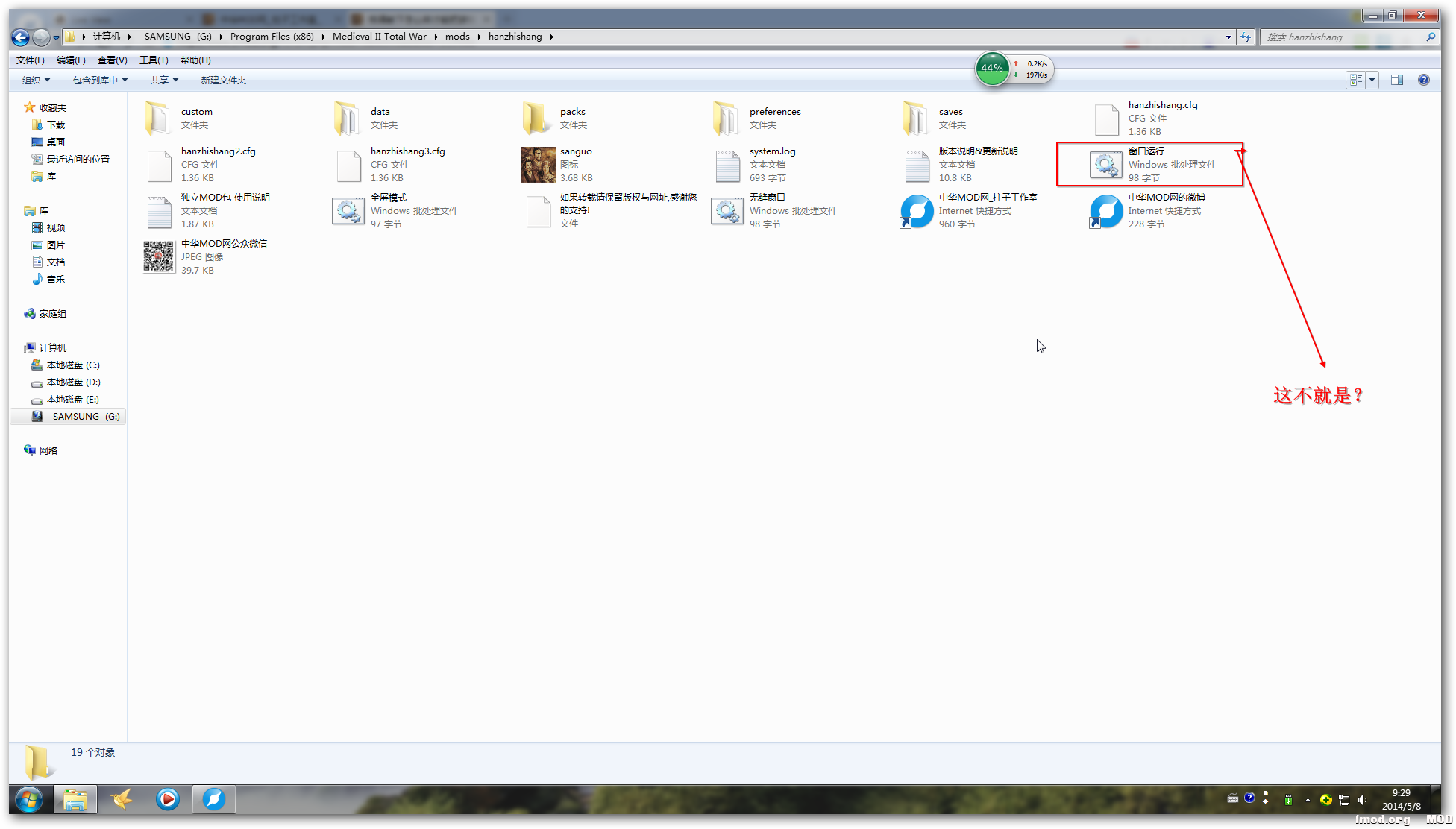
Task: Open the 窗口运行 batch file icon
Action: 1105,165
